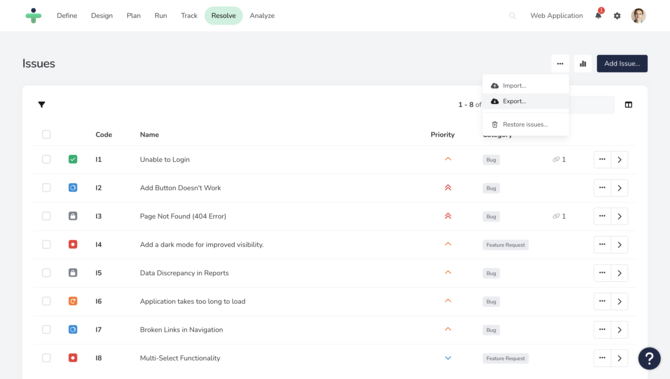Open the notifications bell
The width and height of the screenshot is (670, 379).
[x=598, y=15]
